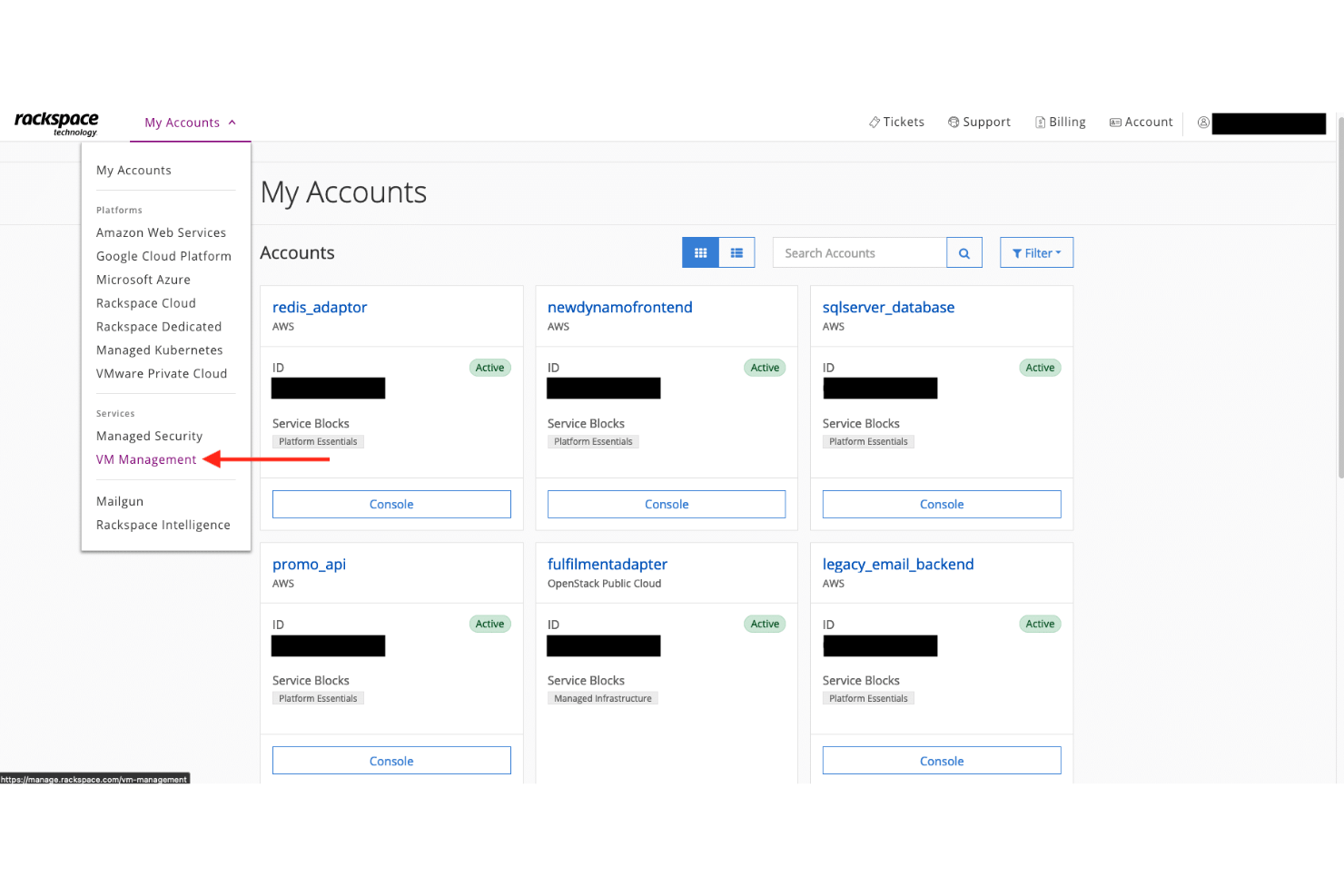Click the Rackspace Technology logo
This screenshot has width=1344, height=896.
56,123
